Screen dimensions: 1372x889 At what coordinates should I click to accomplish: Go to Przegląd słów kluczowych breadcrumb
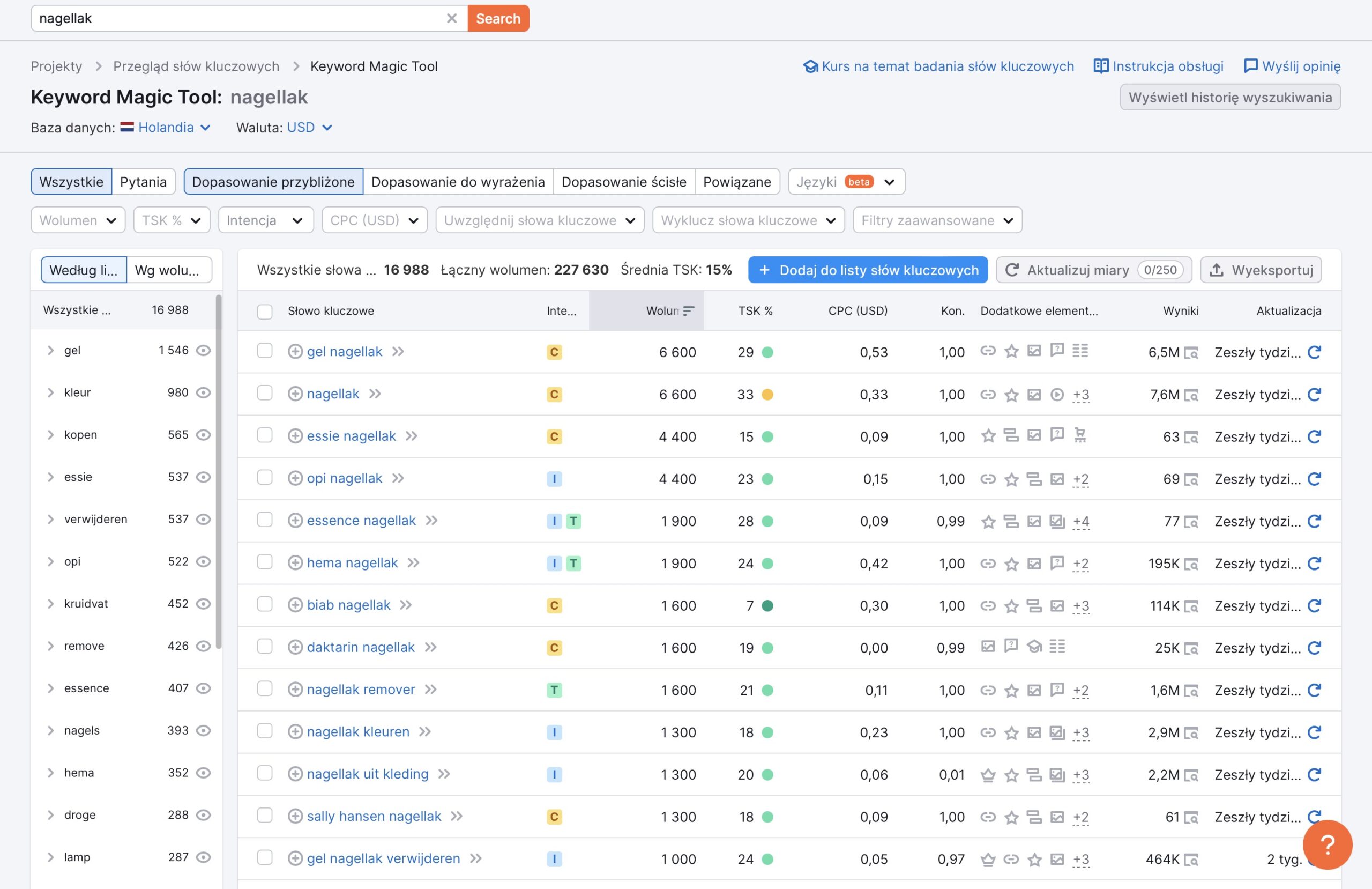tap(196, 66)
